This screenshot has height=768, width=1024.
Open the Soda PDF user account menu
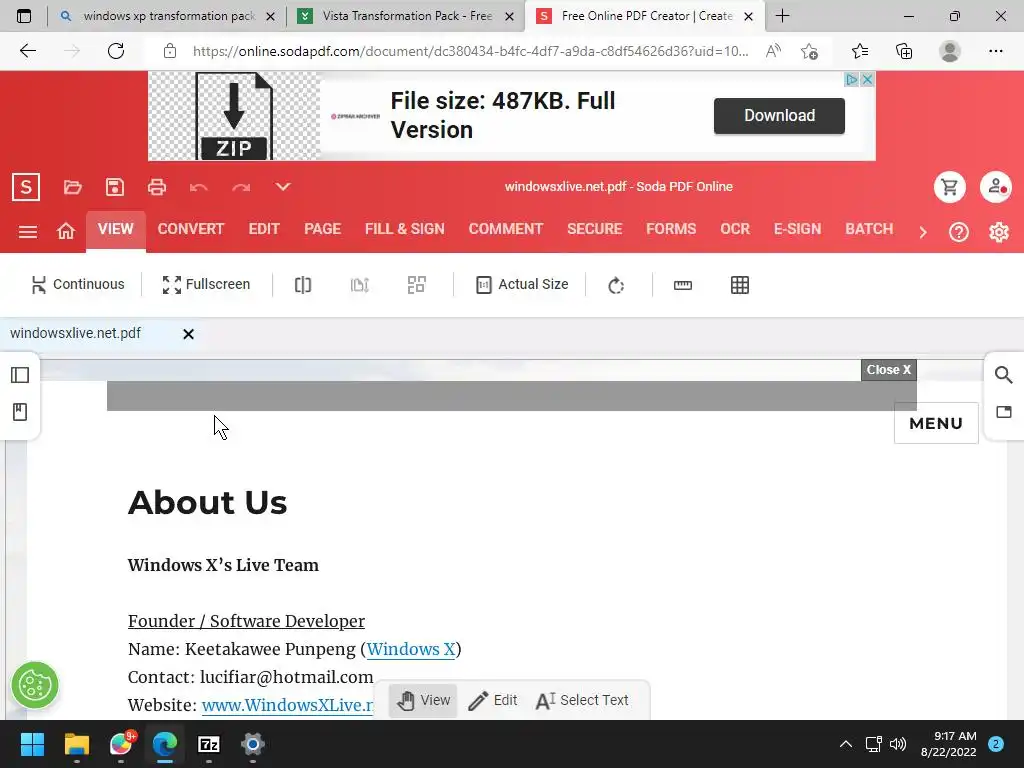pos(996,187)
